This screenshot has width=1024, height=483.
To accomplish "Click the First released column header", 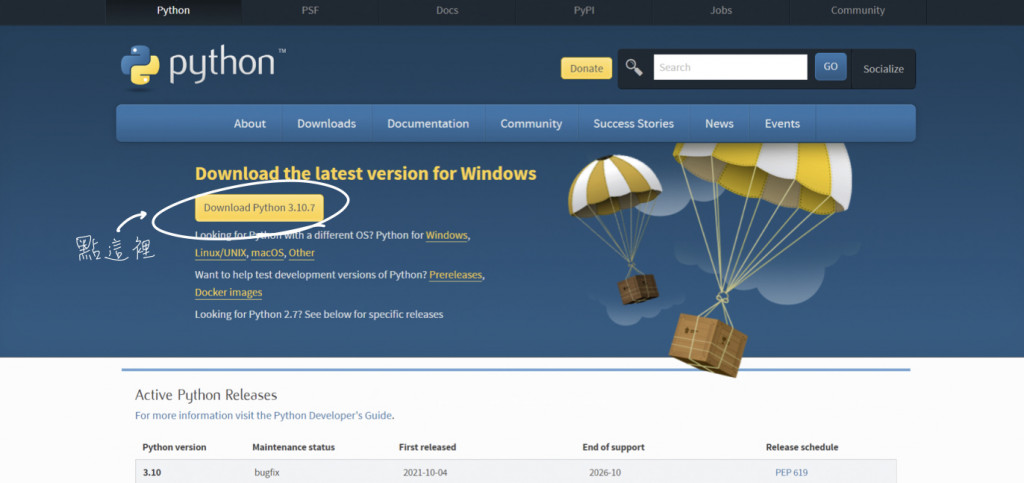I will pyautogui.click(x=427, y=447).
